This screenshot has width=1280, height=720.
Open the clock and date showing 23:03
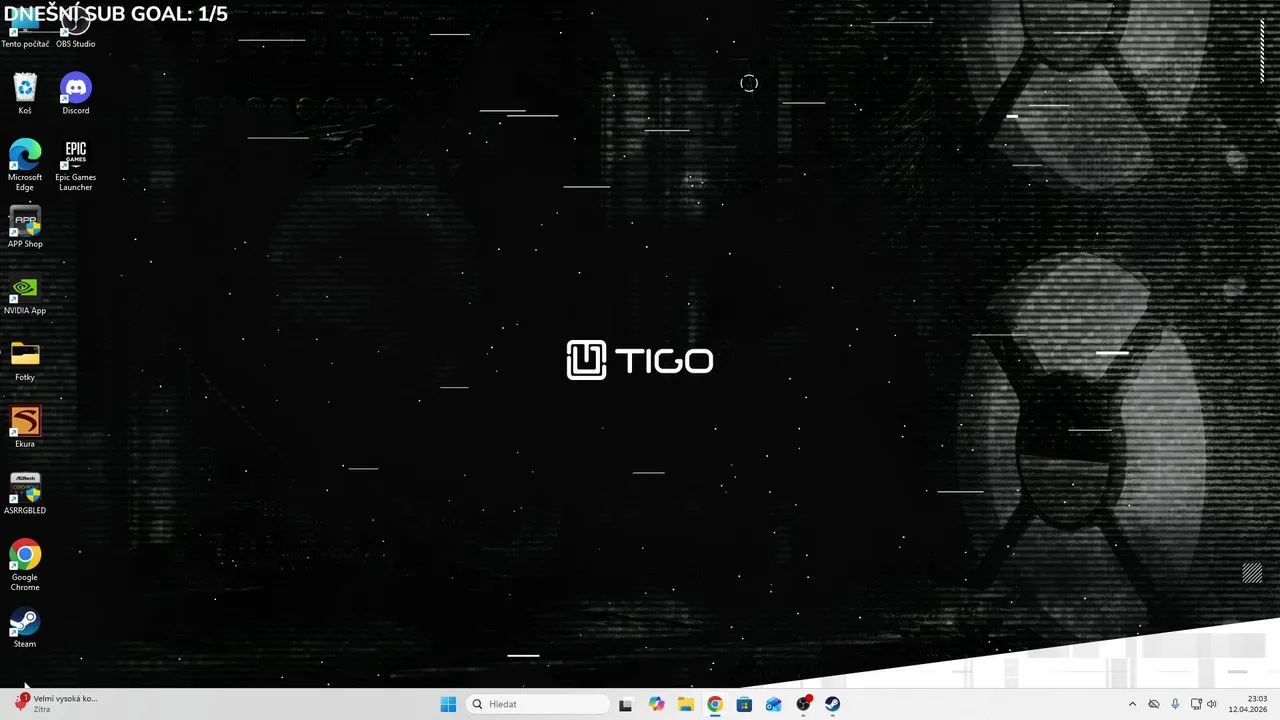click(1249, 704)
